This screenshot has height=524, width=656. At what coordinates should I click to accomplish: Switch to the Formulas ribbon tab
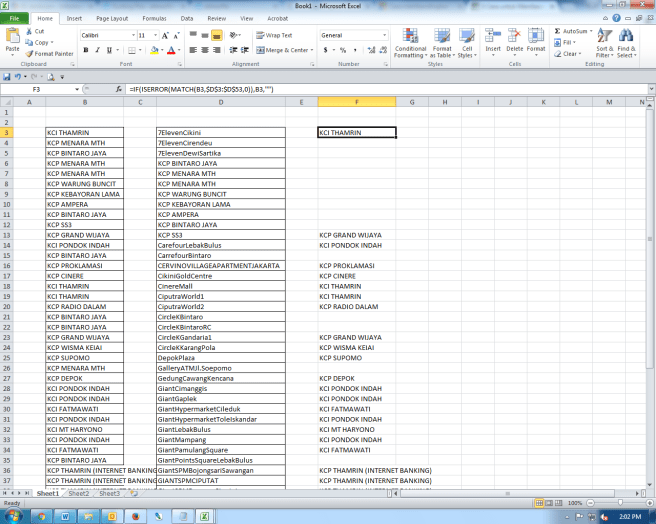point(154,18)
